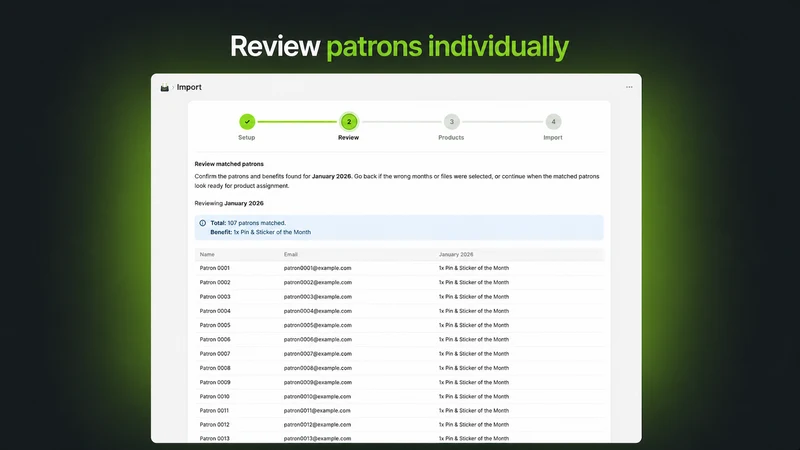
Task: Click the benefit cell in Patron 0010 row
Action: (x=473, y=396)
